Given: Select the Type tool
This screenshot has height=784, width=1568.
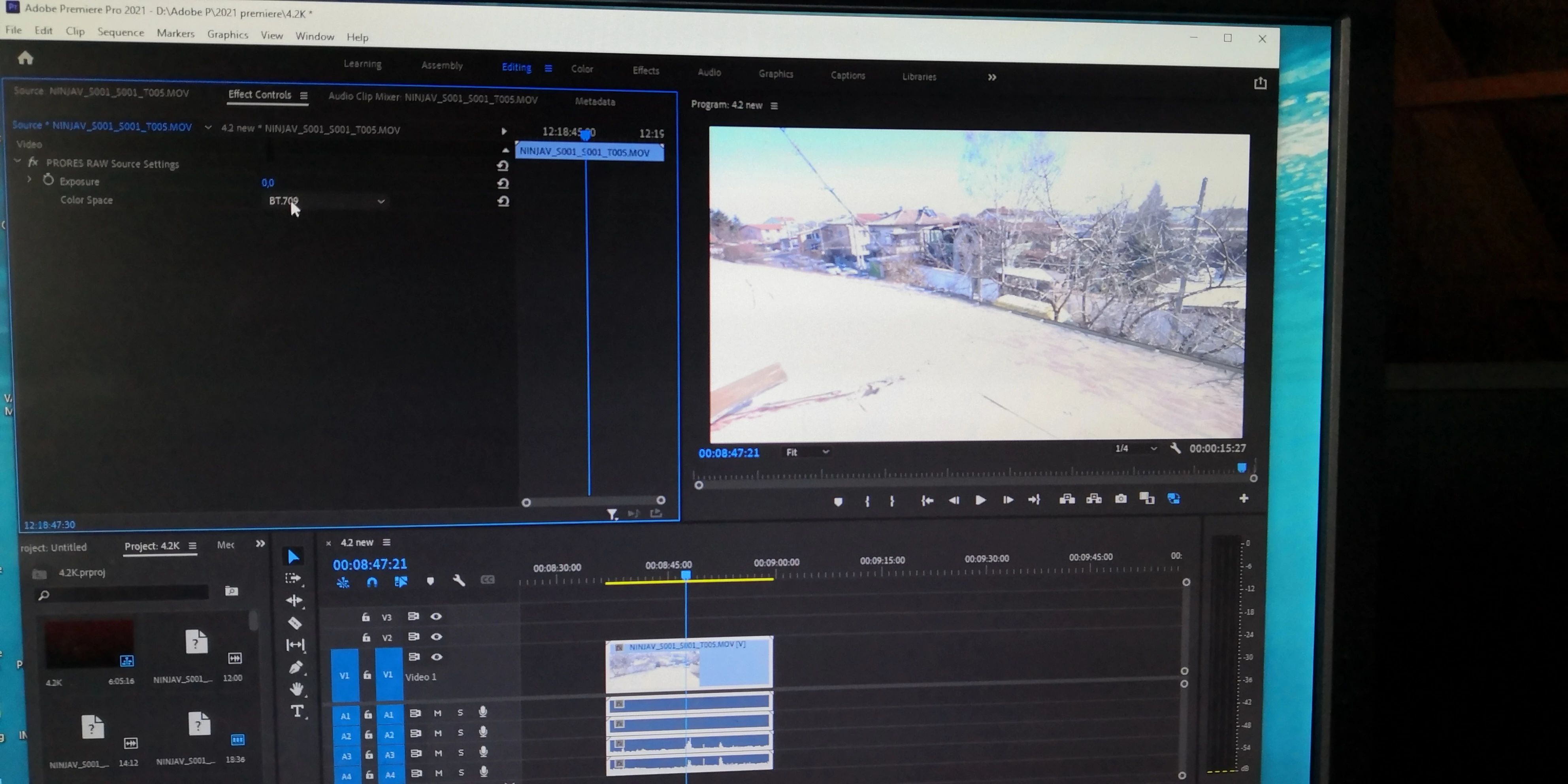Looking at the screenshot, I should (296, 711).
